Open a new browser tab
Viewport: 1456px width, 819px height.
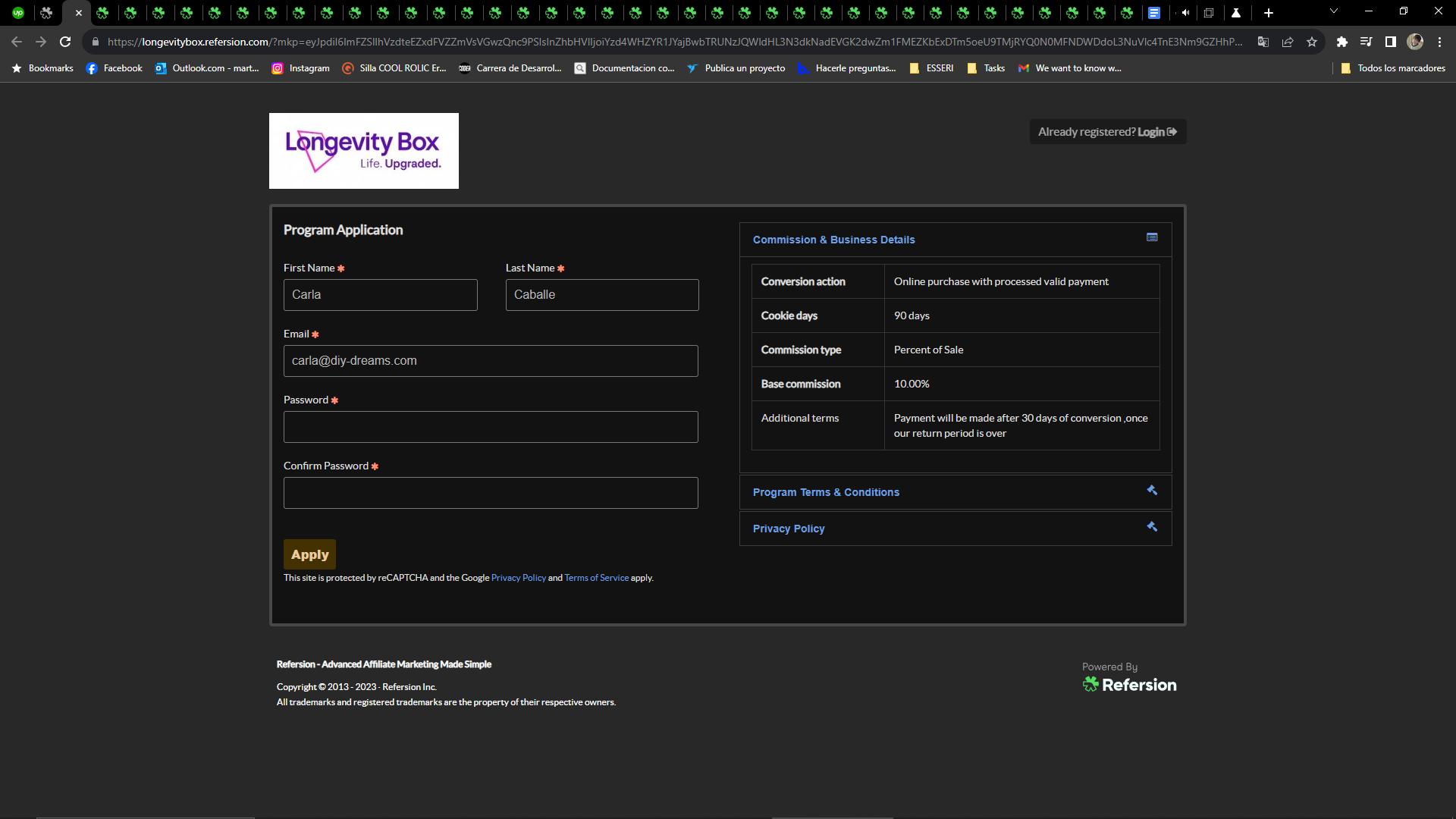pyautogui.click(x=1268, y=13)
